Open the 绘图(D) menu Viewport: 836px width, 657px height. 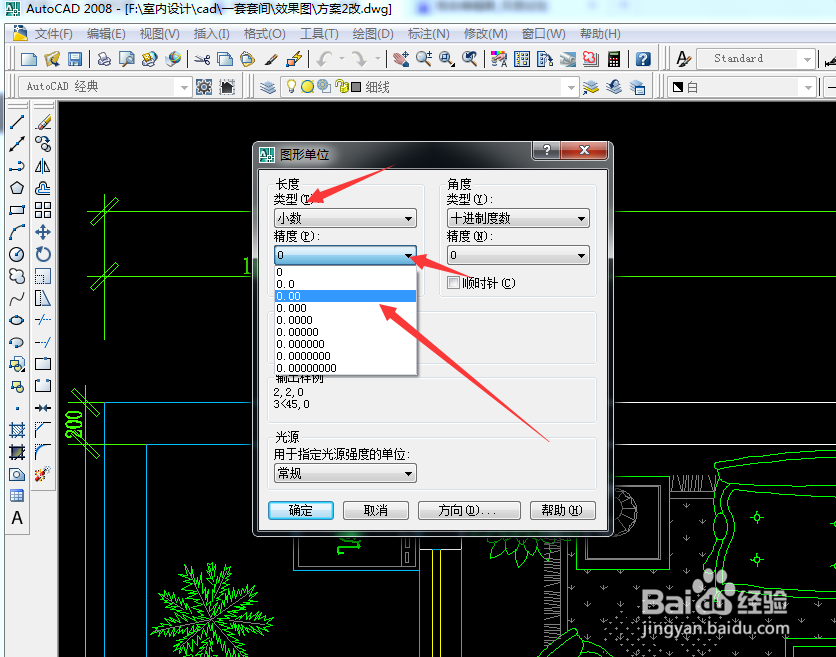[x=373, y=34]
